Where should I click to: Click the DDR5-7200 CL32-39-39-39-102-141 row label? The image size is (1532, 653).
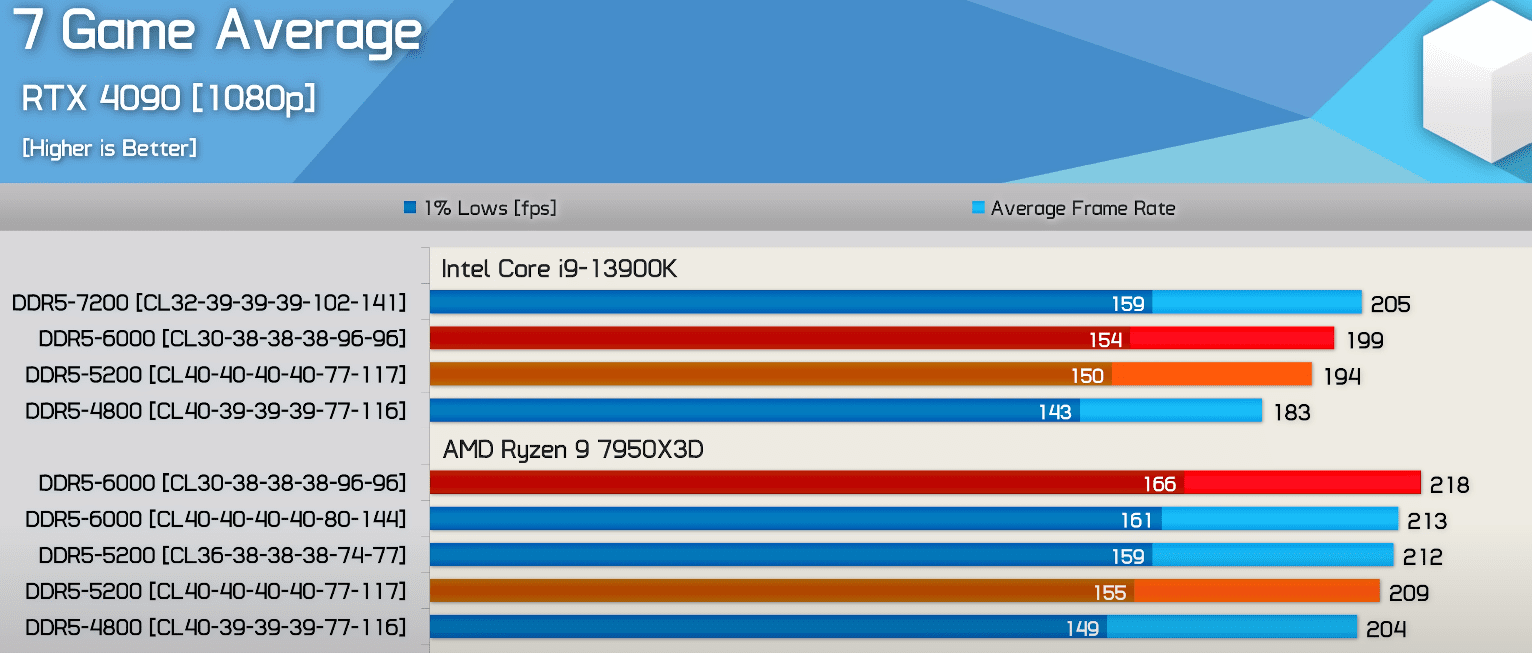click(209, 302)
